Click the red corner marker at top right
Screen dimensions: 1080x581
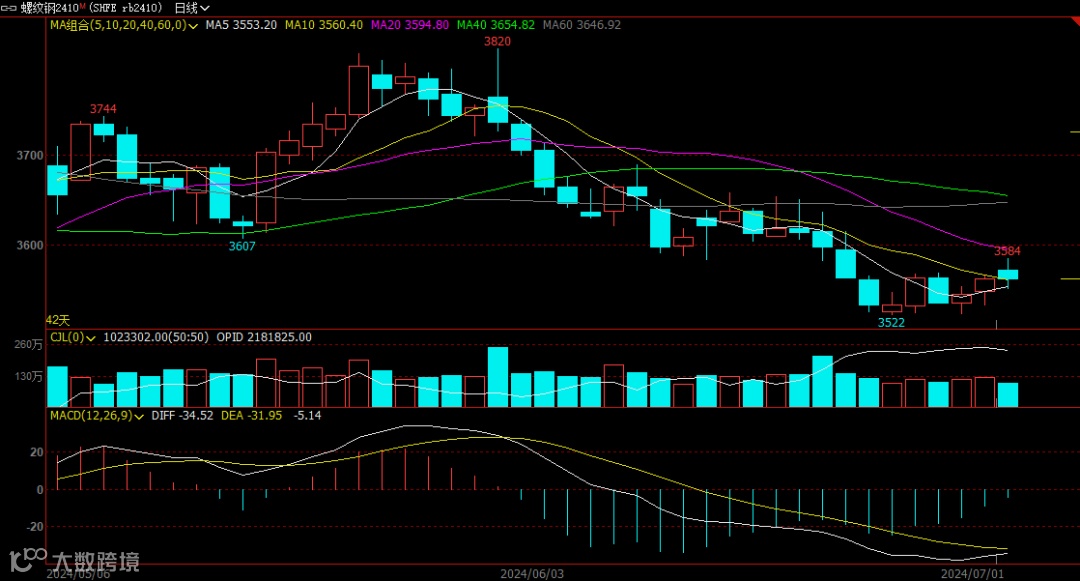coord(1075,21)
